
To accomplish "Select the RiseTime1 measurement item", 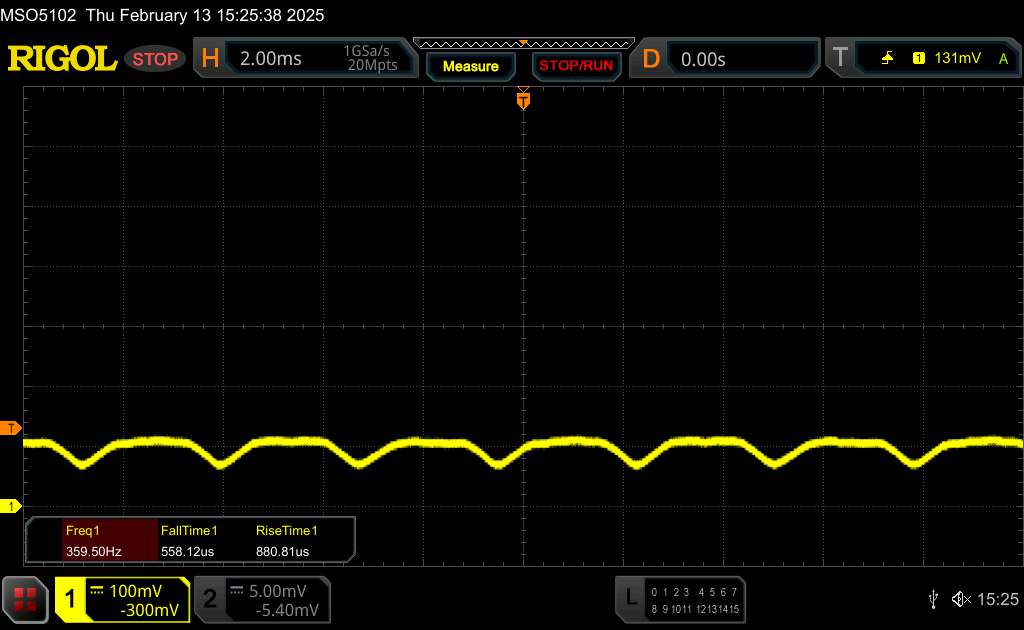I will coord(287,531).
